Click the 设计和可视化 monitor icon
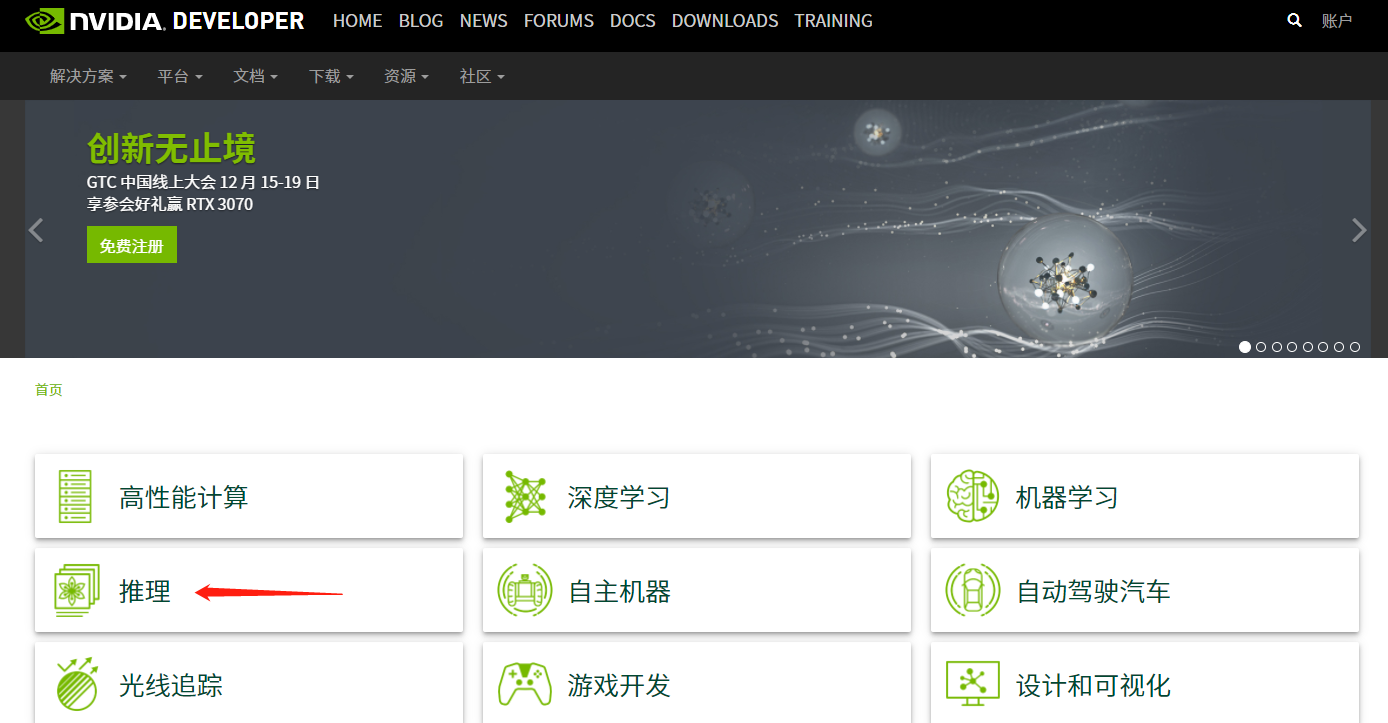Screen dimensions: 1388x723 pos(973,685)
